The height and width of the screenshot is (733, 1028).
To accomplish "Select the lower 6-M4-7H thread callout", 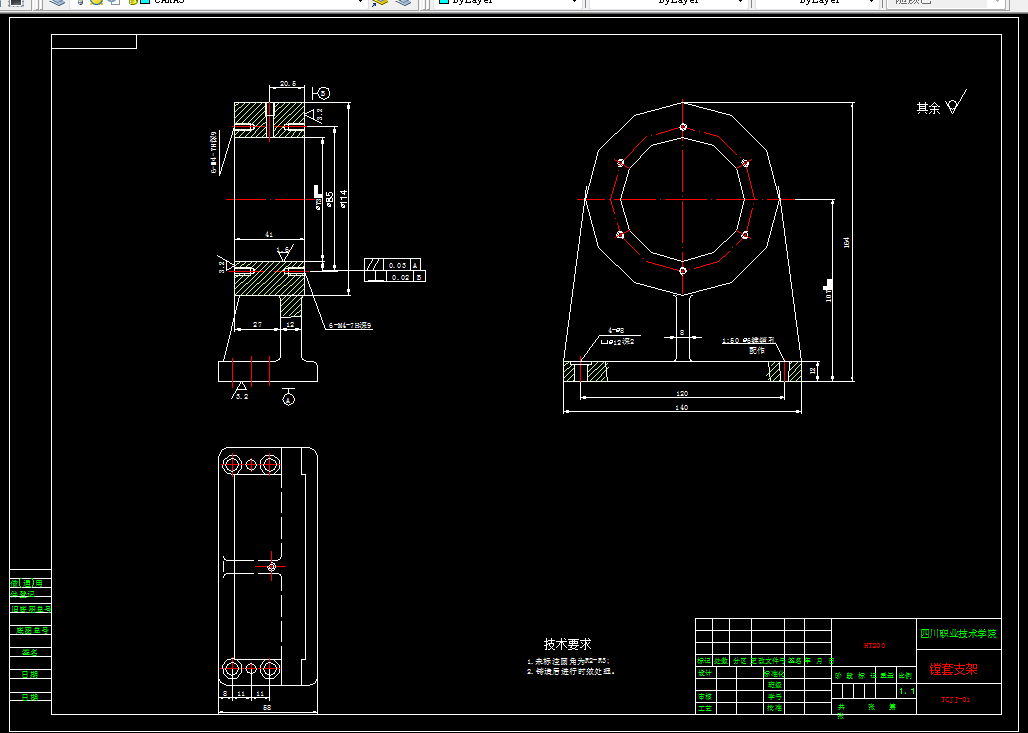I will click(349, 325).
